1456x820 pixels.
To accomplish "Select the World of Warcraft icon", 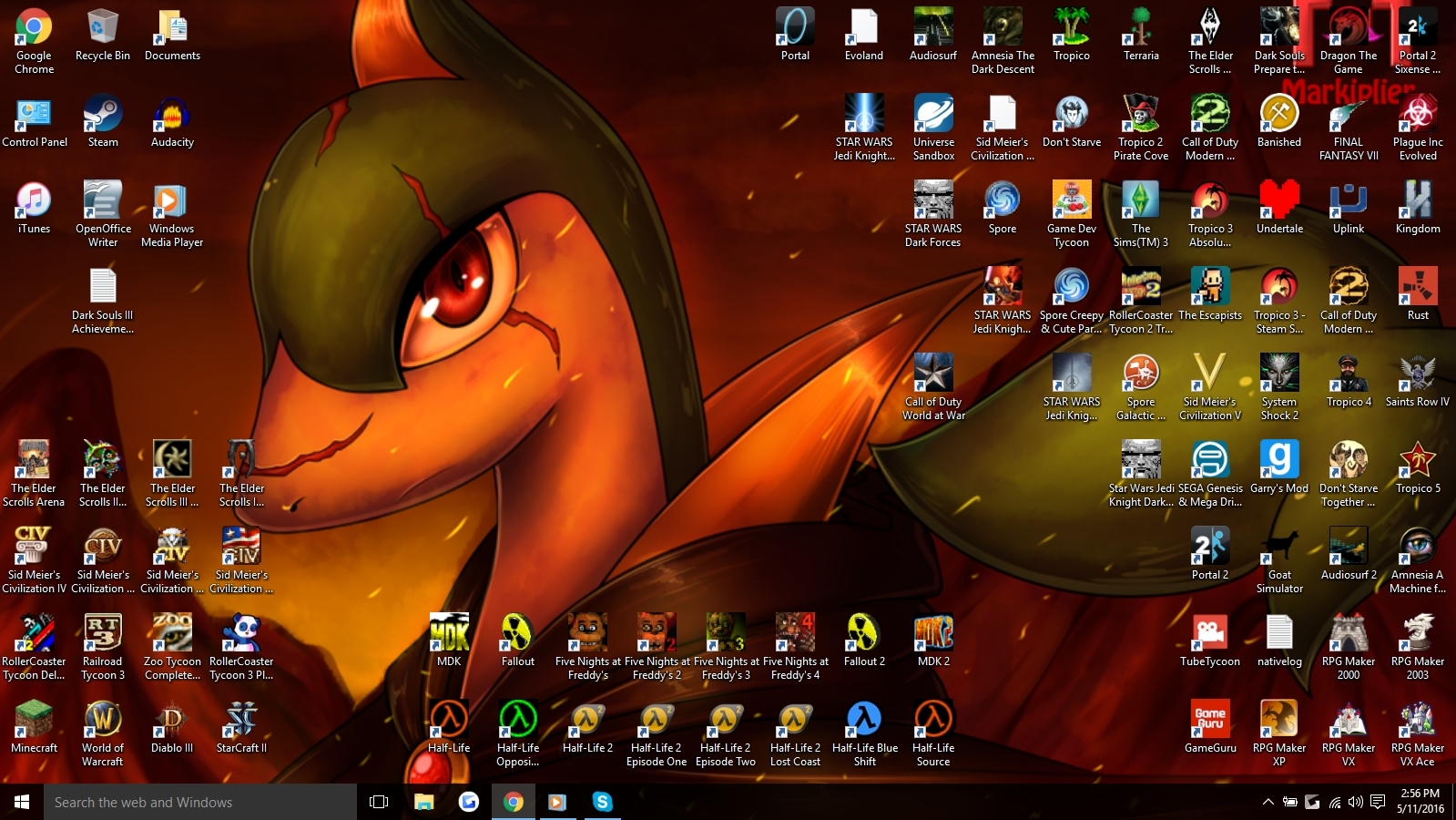I will 103,734.
